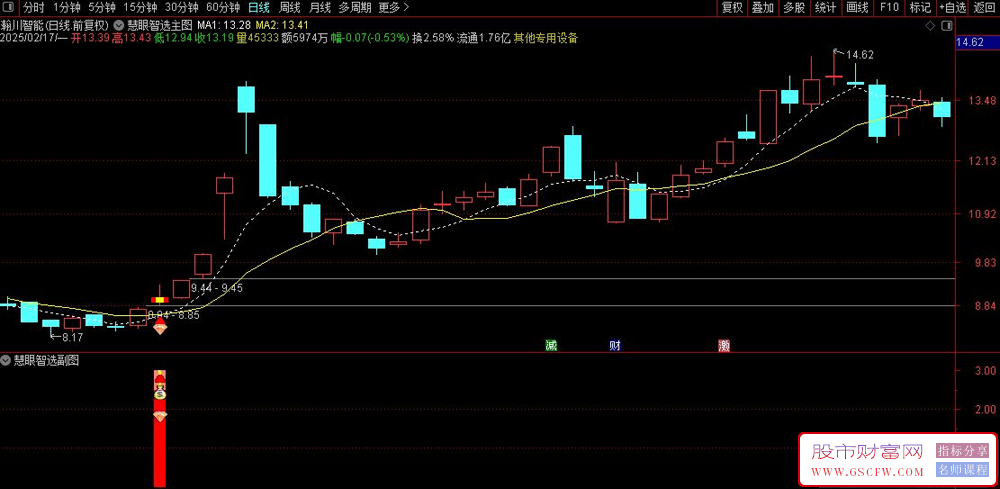Select the 5分钟 period tab
1000x489 pixels.
point(101,8)
